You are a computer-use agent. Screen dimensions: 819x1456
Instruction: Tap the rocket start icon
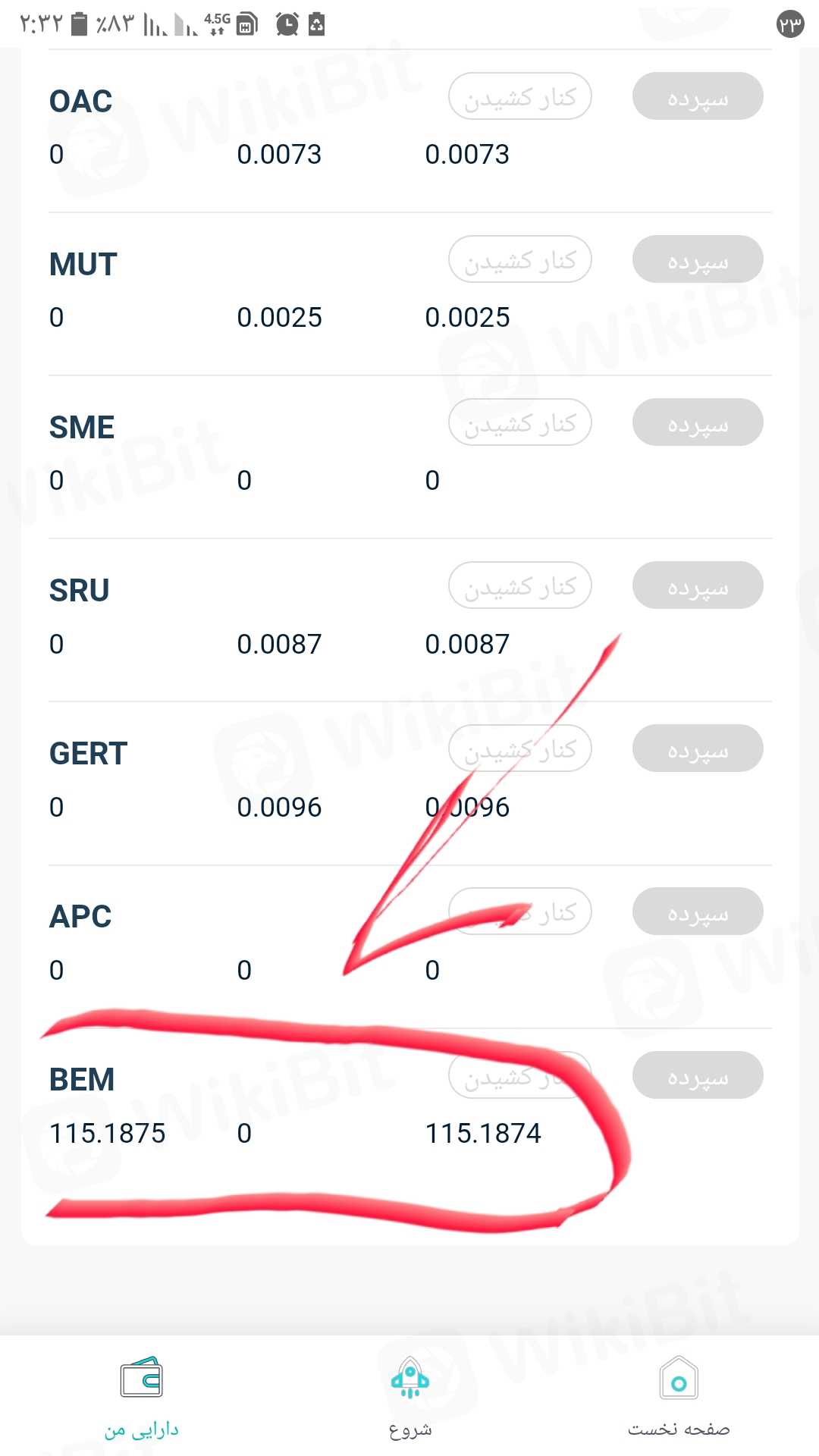click(409, 1377)
